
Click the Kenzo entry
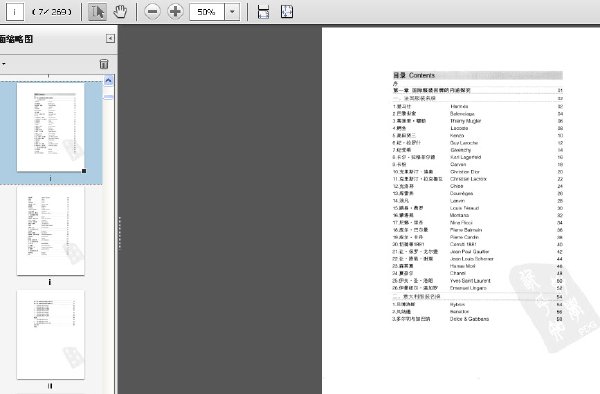pos(457,135)
